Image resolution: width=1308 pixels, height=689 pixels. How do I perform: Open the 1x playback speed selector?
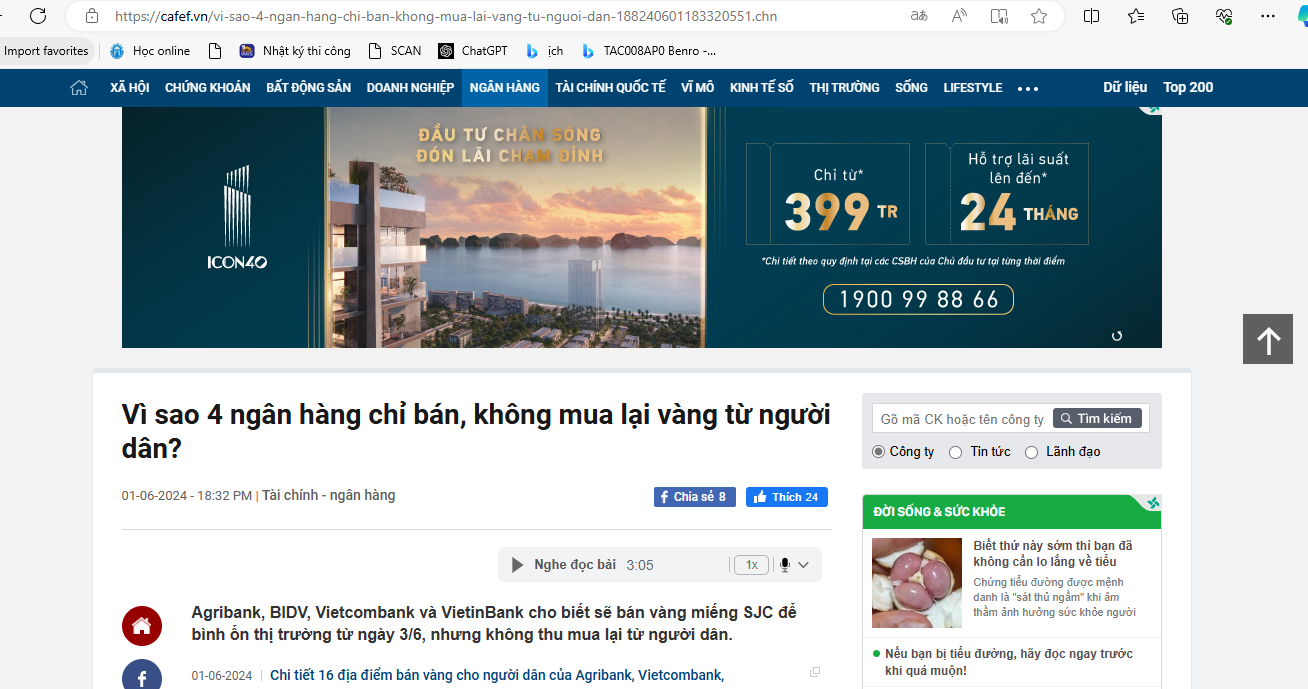(752, 565)
